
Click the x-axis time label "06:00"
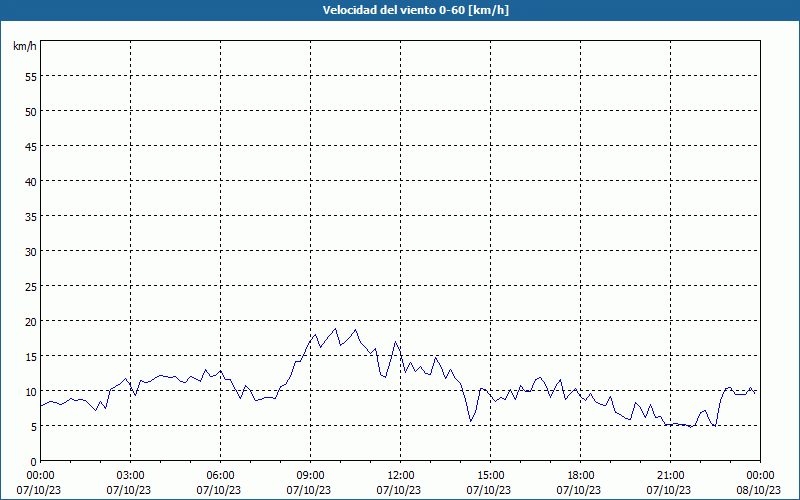(x=220, y=476)
